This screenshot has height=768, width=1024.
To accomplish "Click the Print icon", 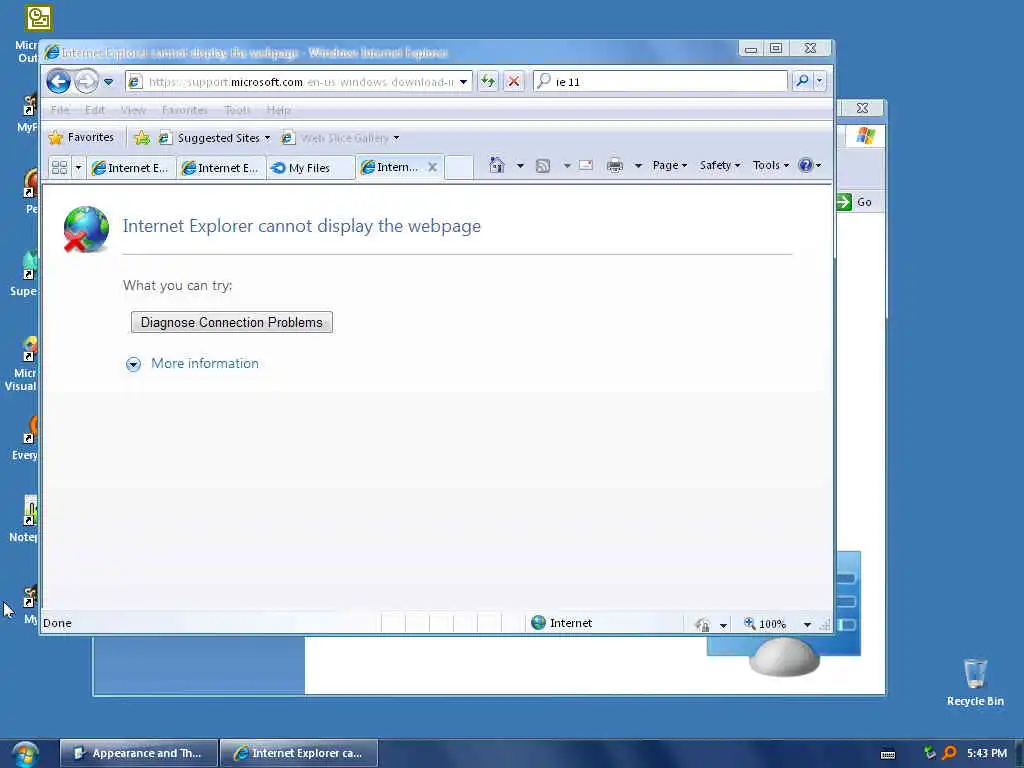I will click(615, 166).
